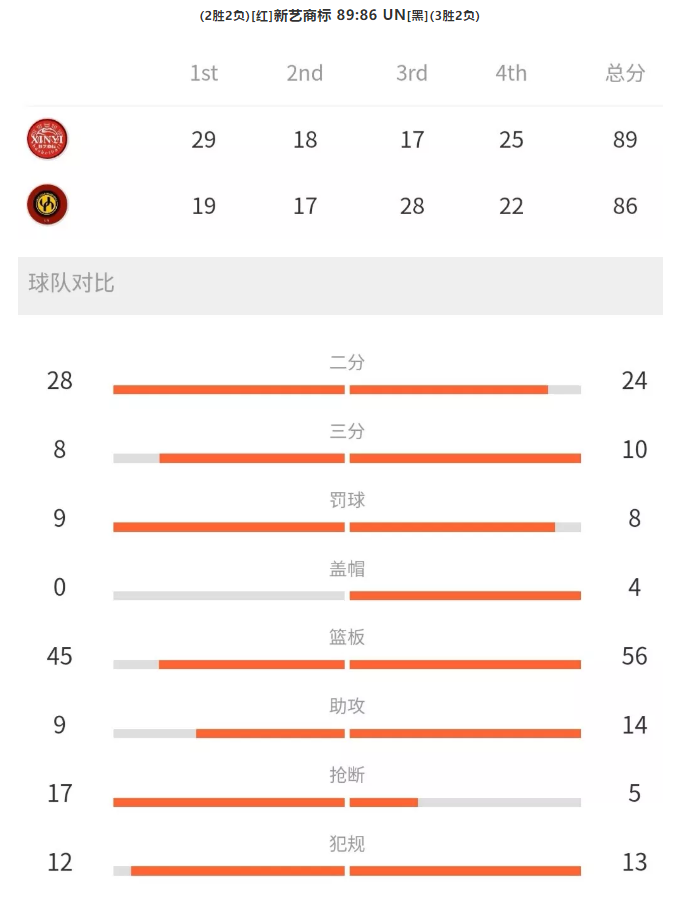Click the 篮板 rebounds comparison bar
This screenshot has height=898, width=699.
(x=347, y=664)
